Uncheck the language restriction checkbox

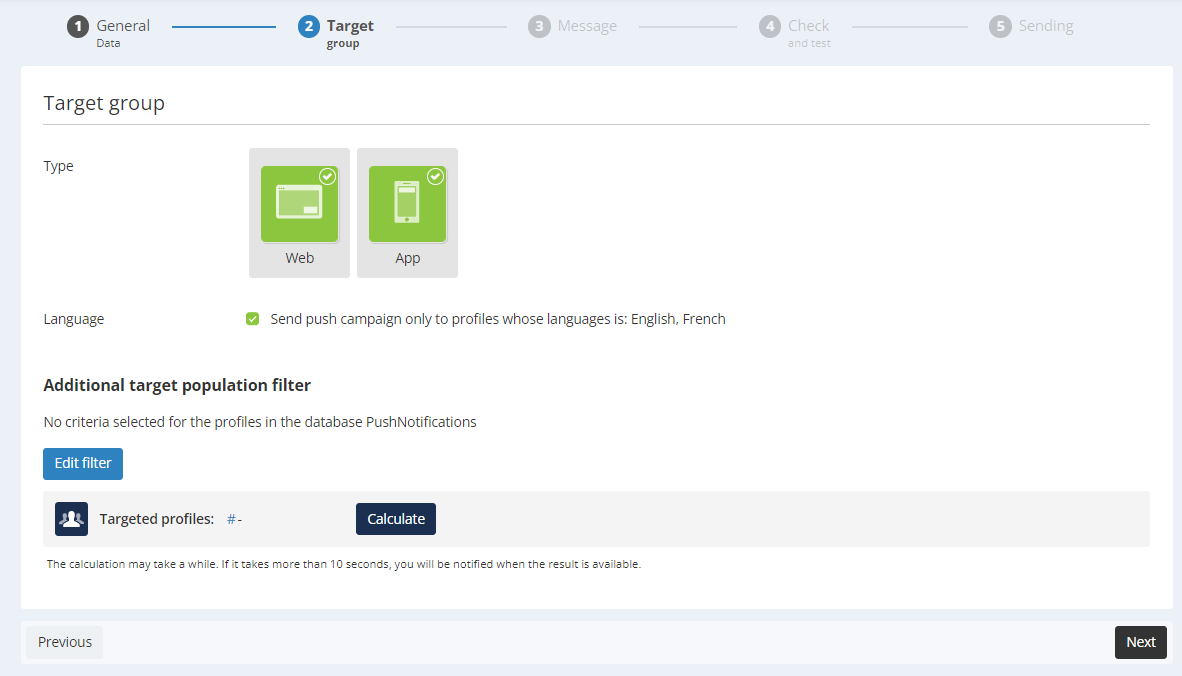[253, 319]
